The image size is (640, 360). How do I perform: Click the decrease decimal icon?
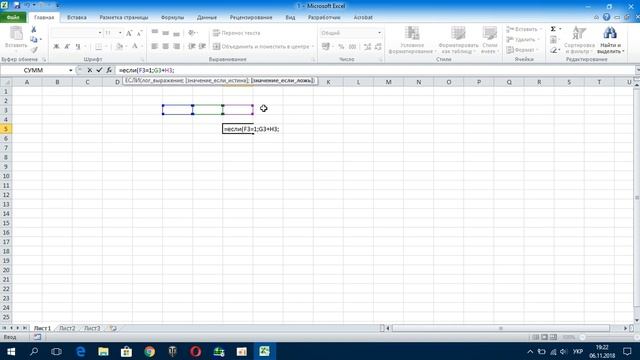coord(378,47)
